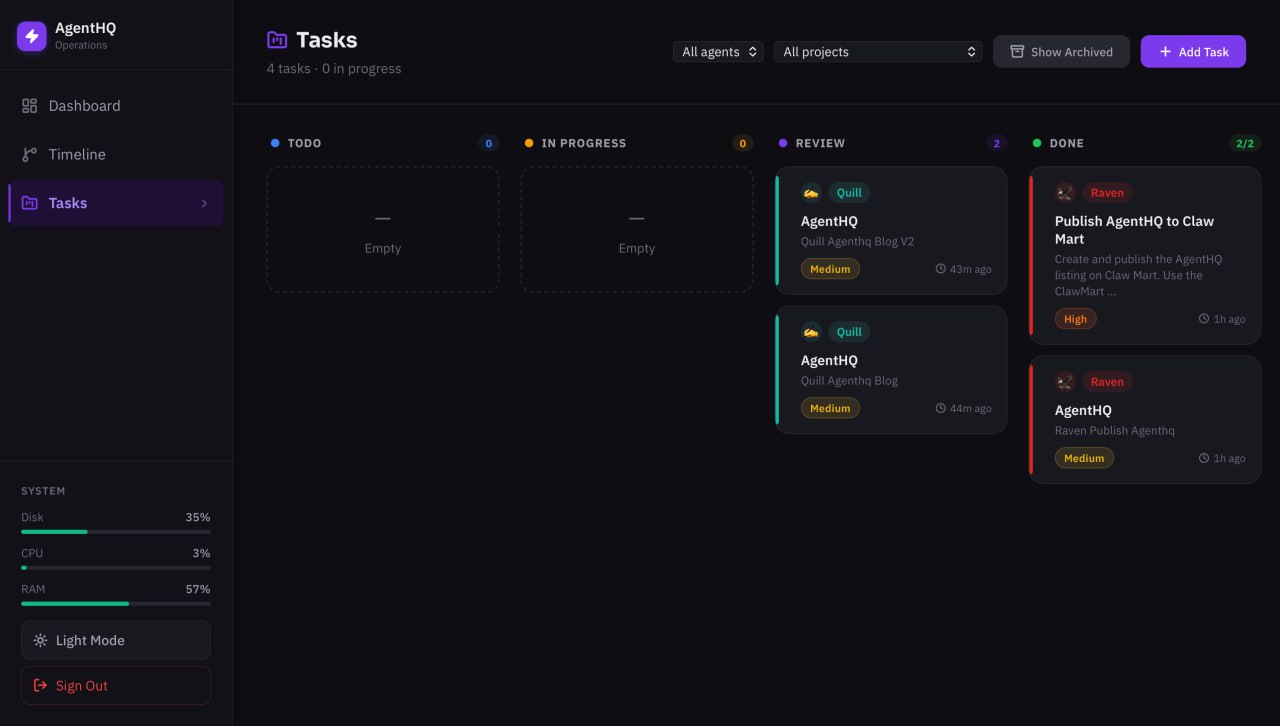Toggle the Show Archived filter
Screen dimensions: 1280x726
click(x=1061, y=51)
